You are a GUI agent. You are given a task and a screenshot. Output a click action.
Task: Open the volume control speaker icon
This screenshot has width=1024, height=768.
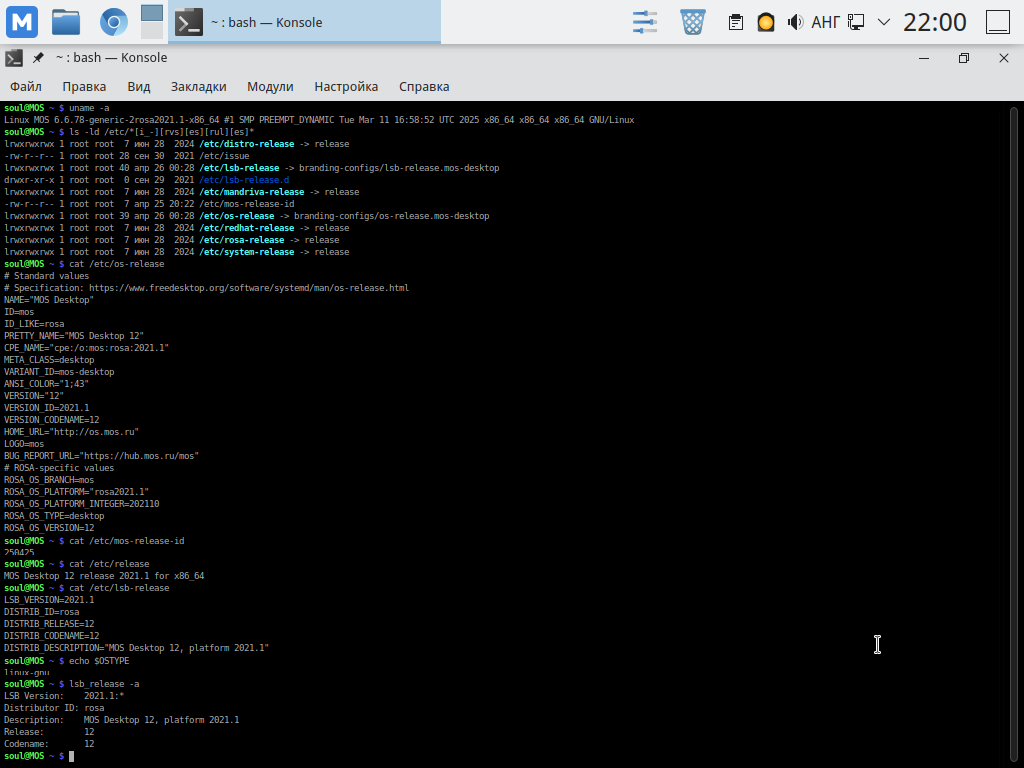click(795, 22)
